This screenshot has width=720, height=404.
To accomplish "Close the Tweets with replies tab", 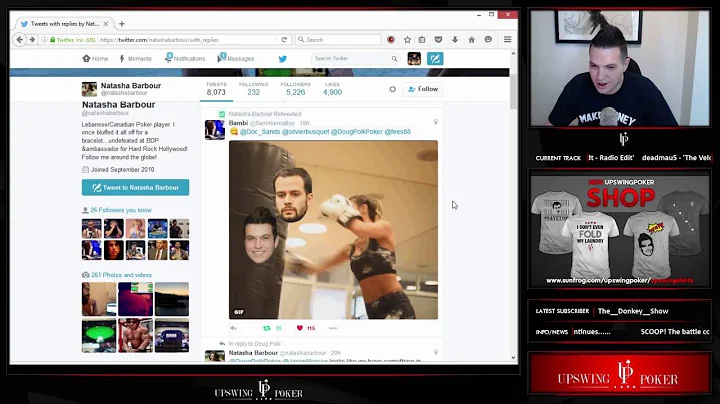I will (x=106, y=24).
